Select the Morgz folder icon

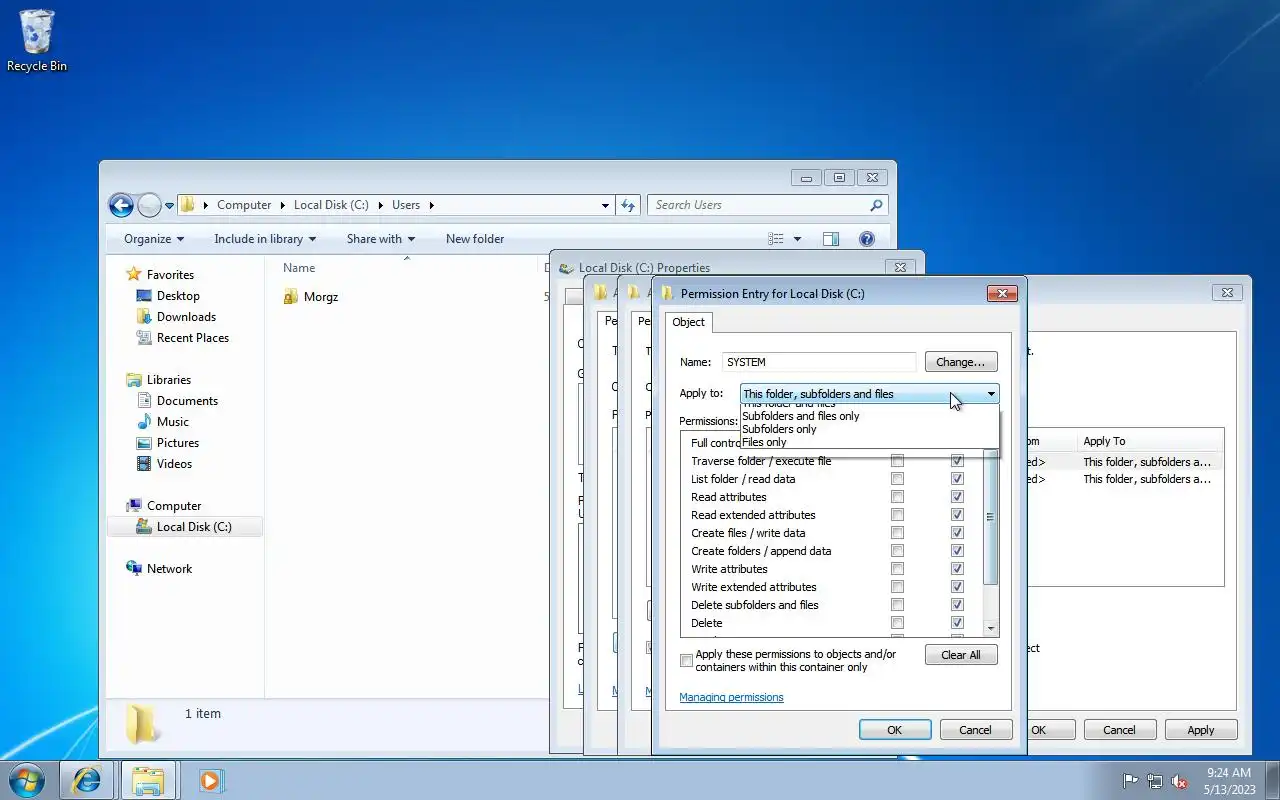point(291,297)
